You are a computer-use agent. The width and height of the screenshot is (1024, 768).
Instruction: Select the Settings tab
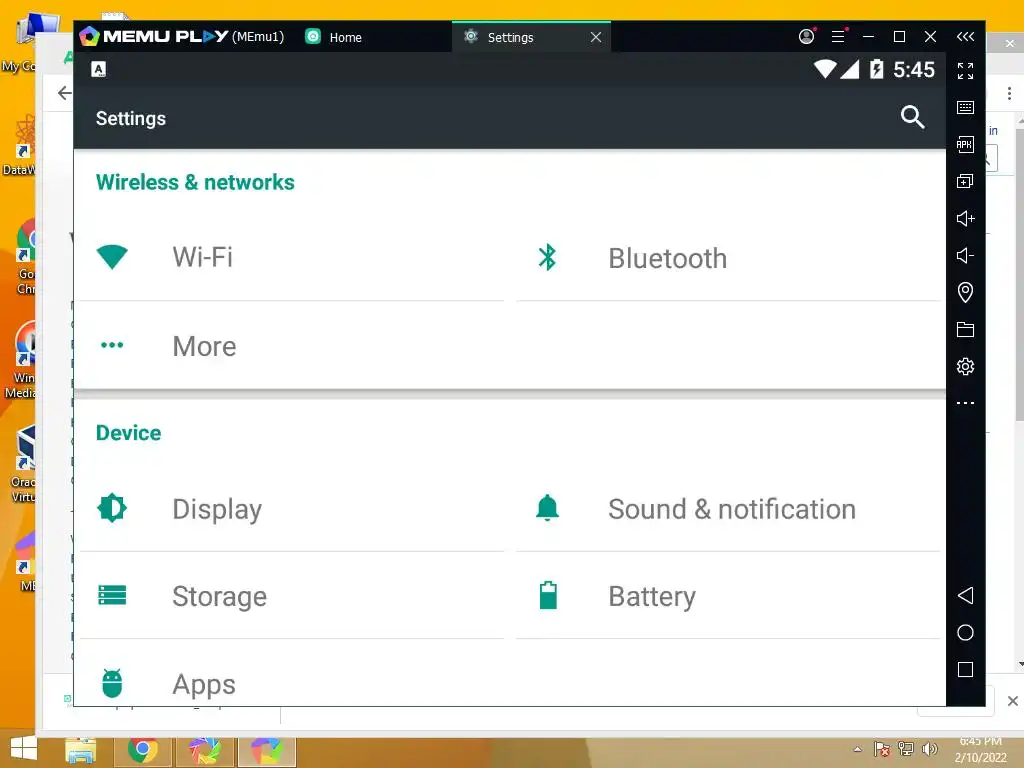coord(511,37)
